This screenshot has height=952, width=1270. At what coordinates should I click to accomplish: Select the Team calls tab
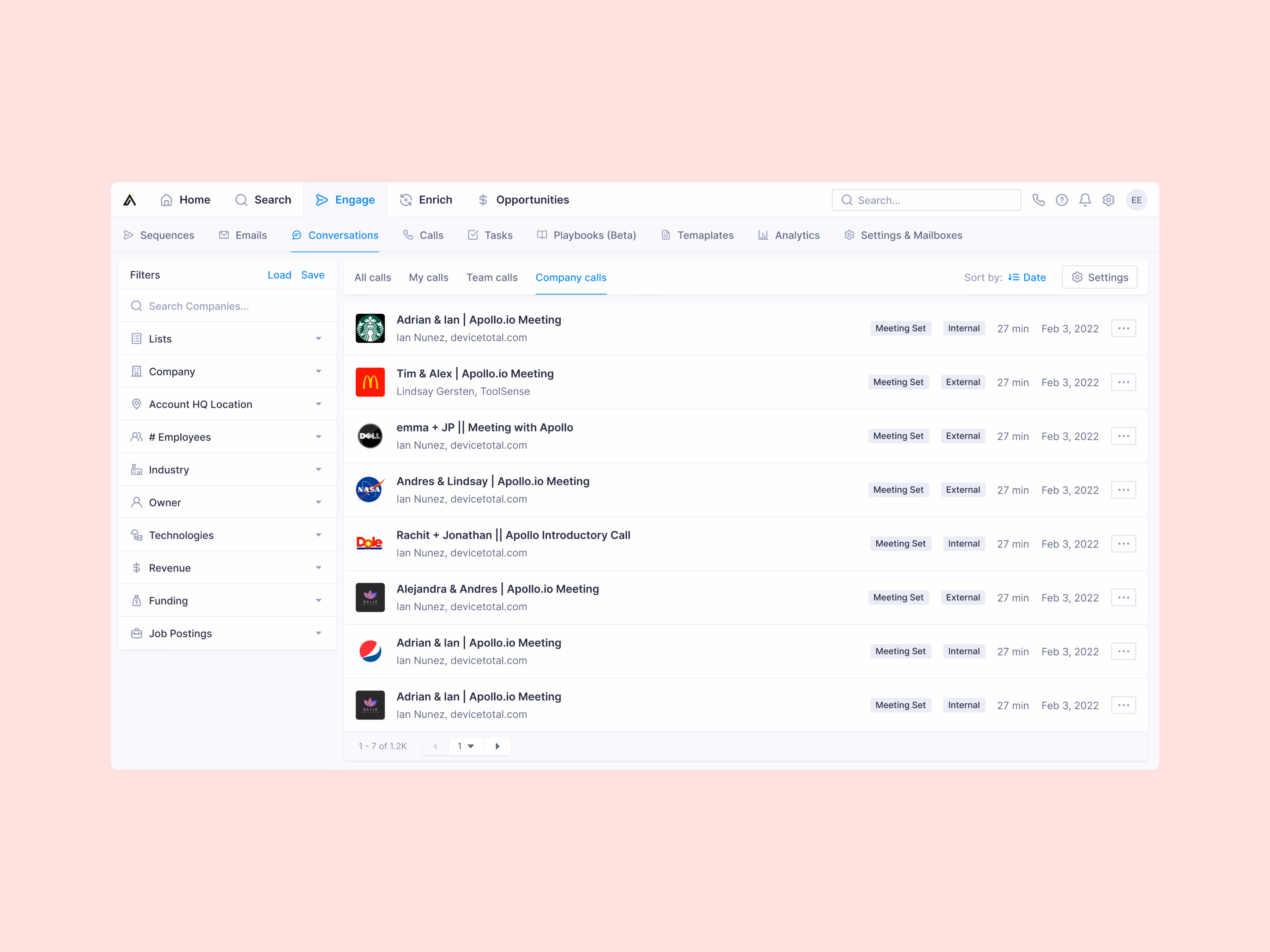click(x=492, y=277)
